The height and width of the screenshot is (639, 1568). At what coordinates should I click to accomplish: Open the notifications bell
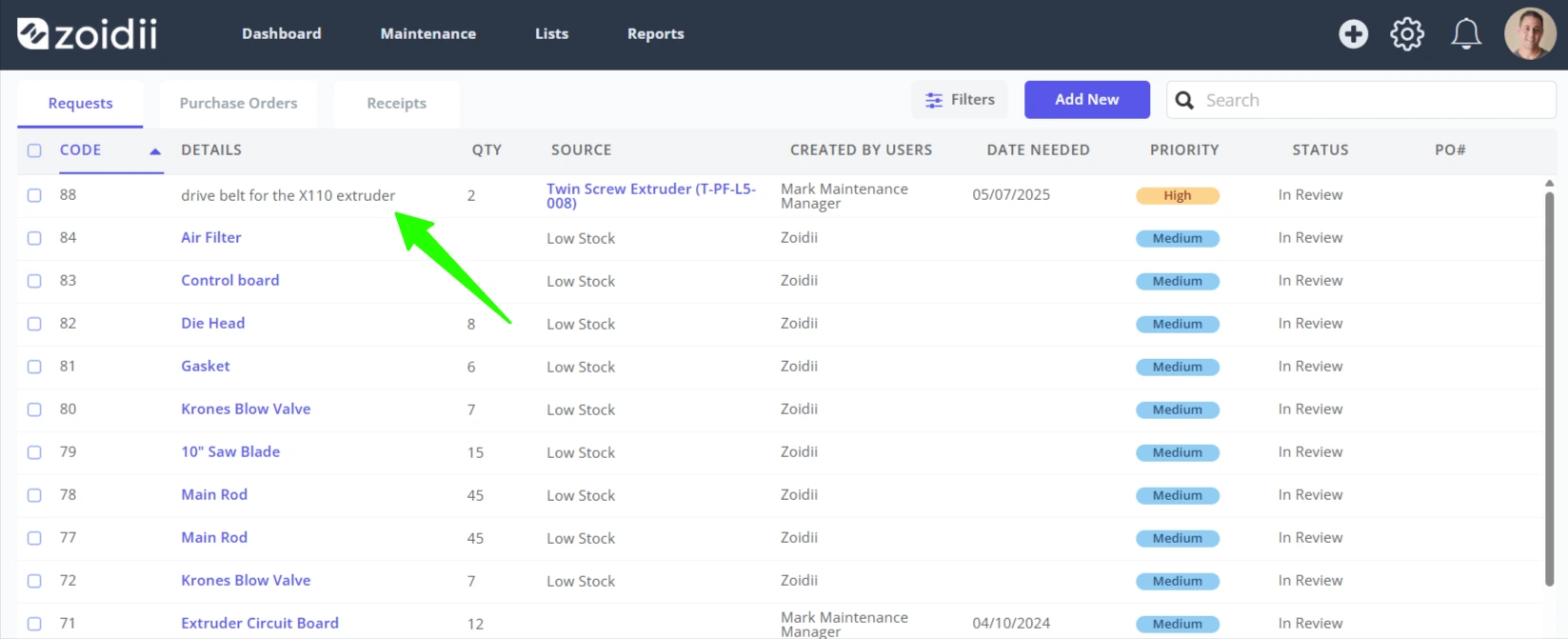click(x=1465, y=34)
